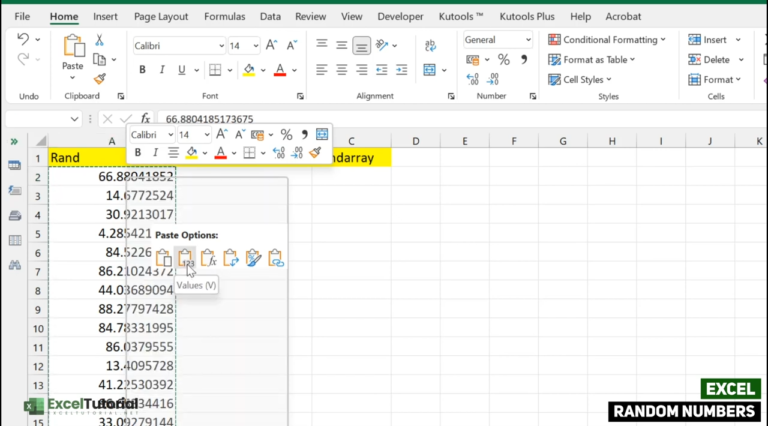The height and width of the screenshot is (426, 768).
Task: Toggle Underline in the ribbon
Action: coord(182,70)
